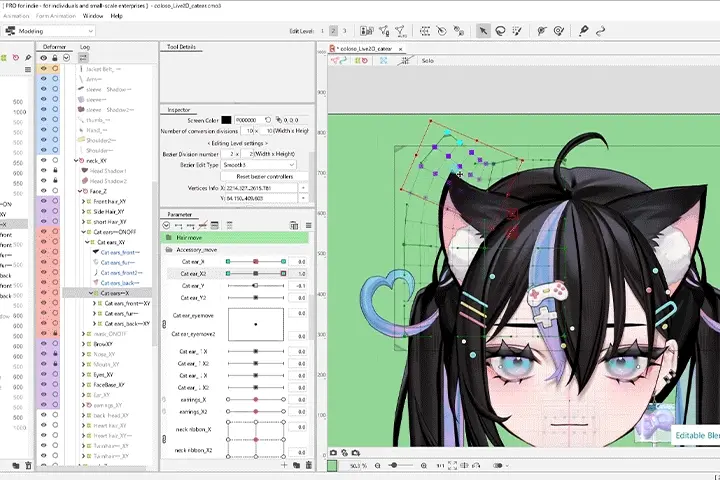This screenshot has height=480, width=720.
Task: Create new parameter group folder icon
Action: 297,465
